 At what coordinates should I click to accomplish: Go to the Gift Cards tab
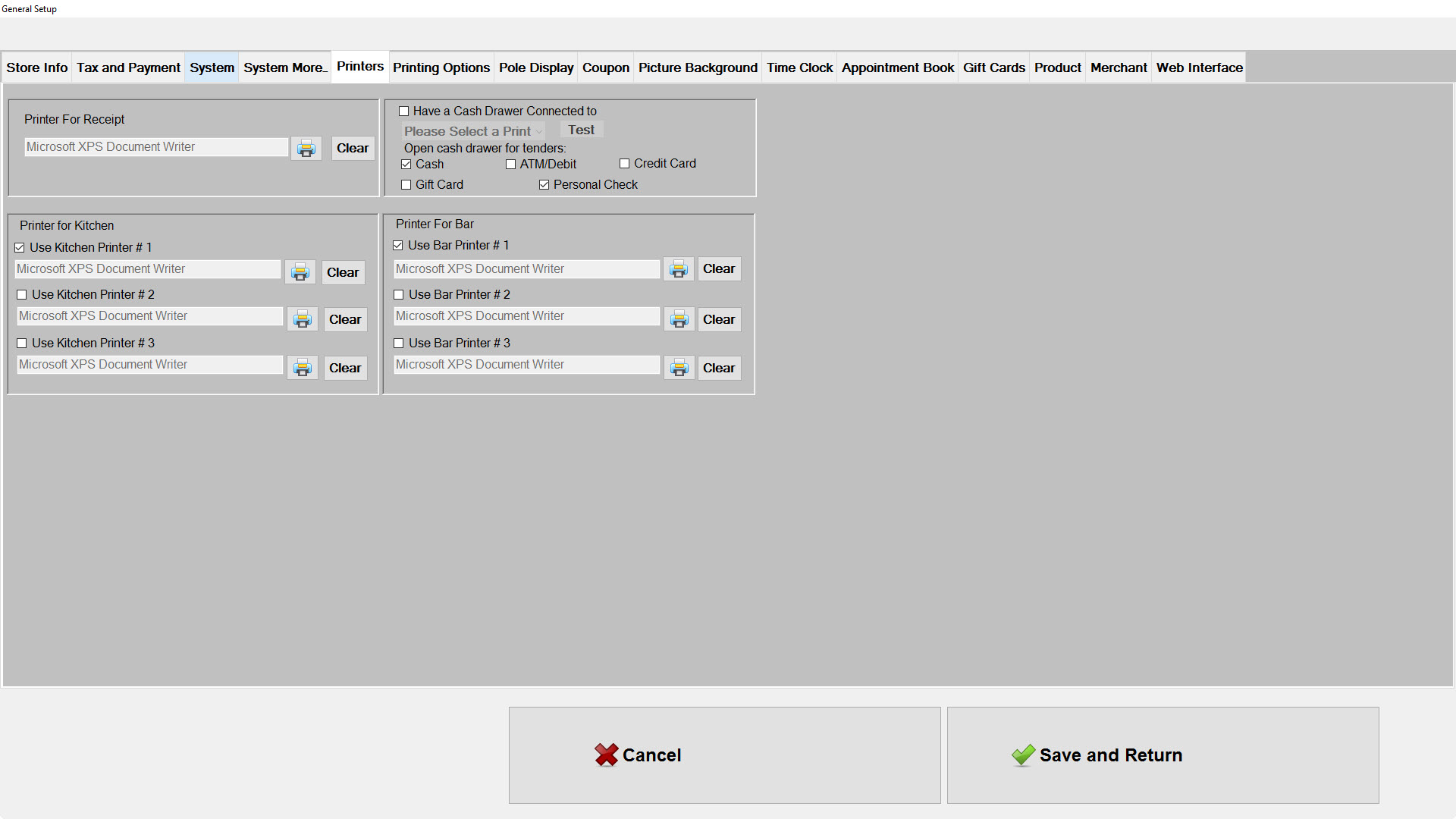[993, 67]
